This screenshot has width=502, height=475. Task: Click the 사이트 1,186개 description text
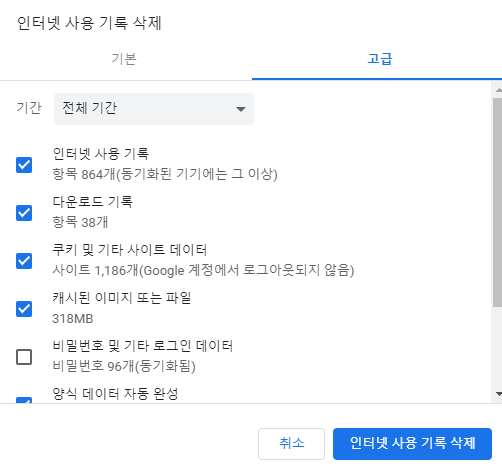[203, 270]
